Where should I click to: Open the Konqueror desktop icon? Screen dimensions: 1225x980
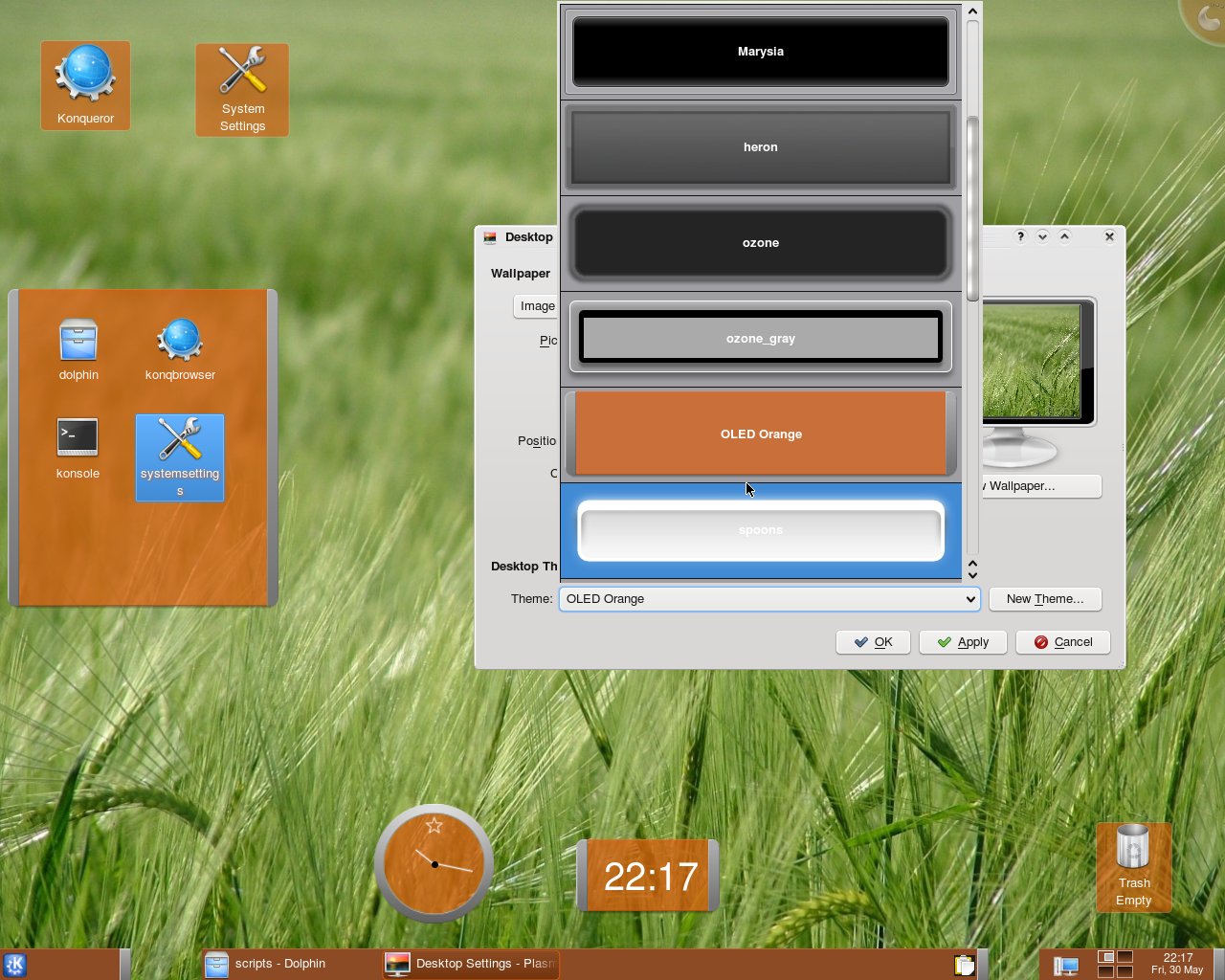(x=85, y=85)
